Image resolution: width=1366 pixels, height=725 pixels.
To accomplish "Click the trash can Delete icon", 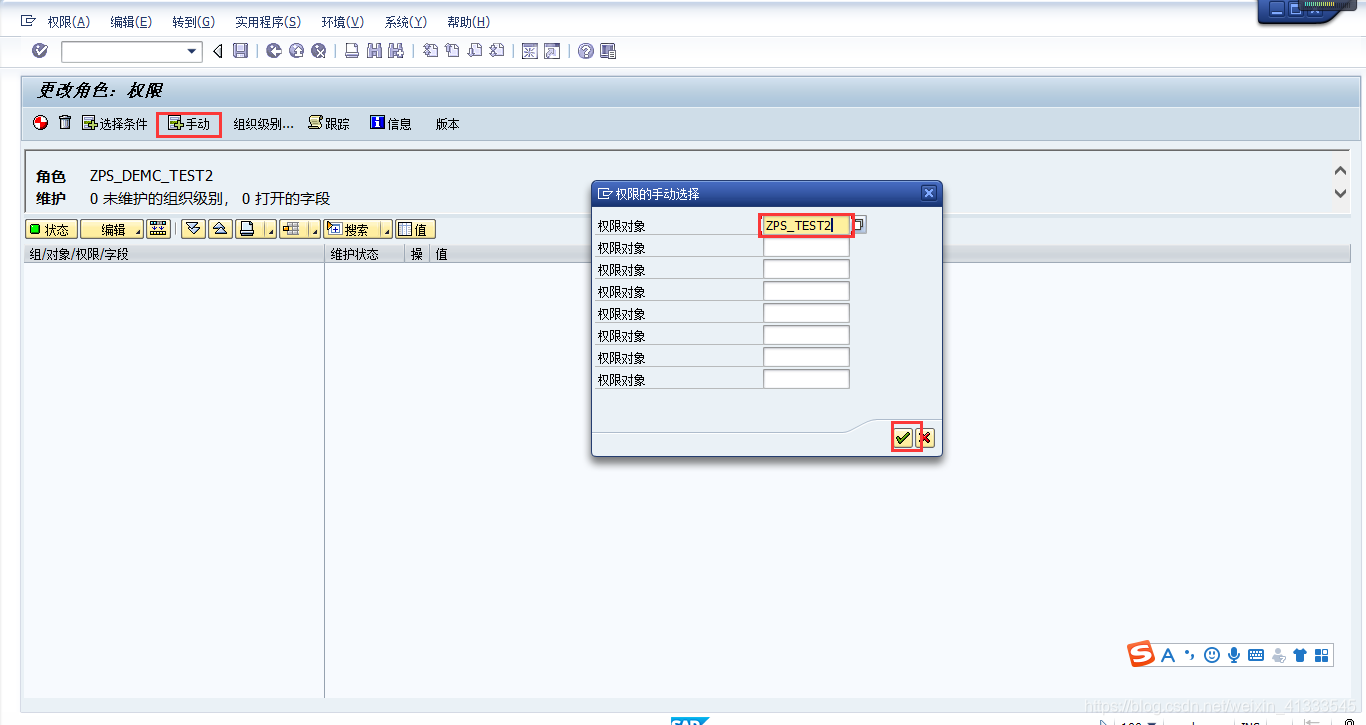I will 65,123.
